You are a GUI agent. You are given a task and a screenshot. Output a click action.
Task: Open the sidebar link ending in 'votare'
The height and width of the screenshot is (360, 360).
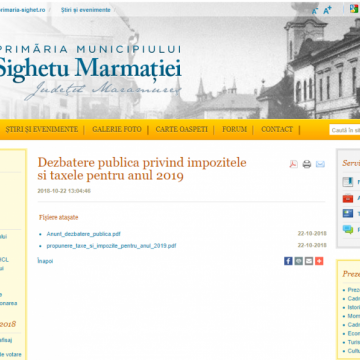pos(11,355)
